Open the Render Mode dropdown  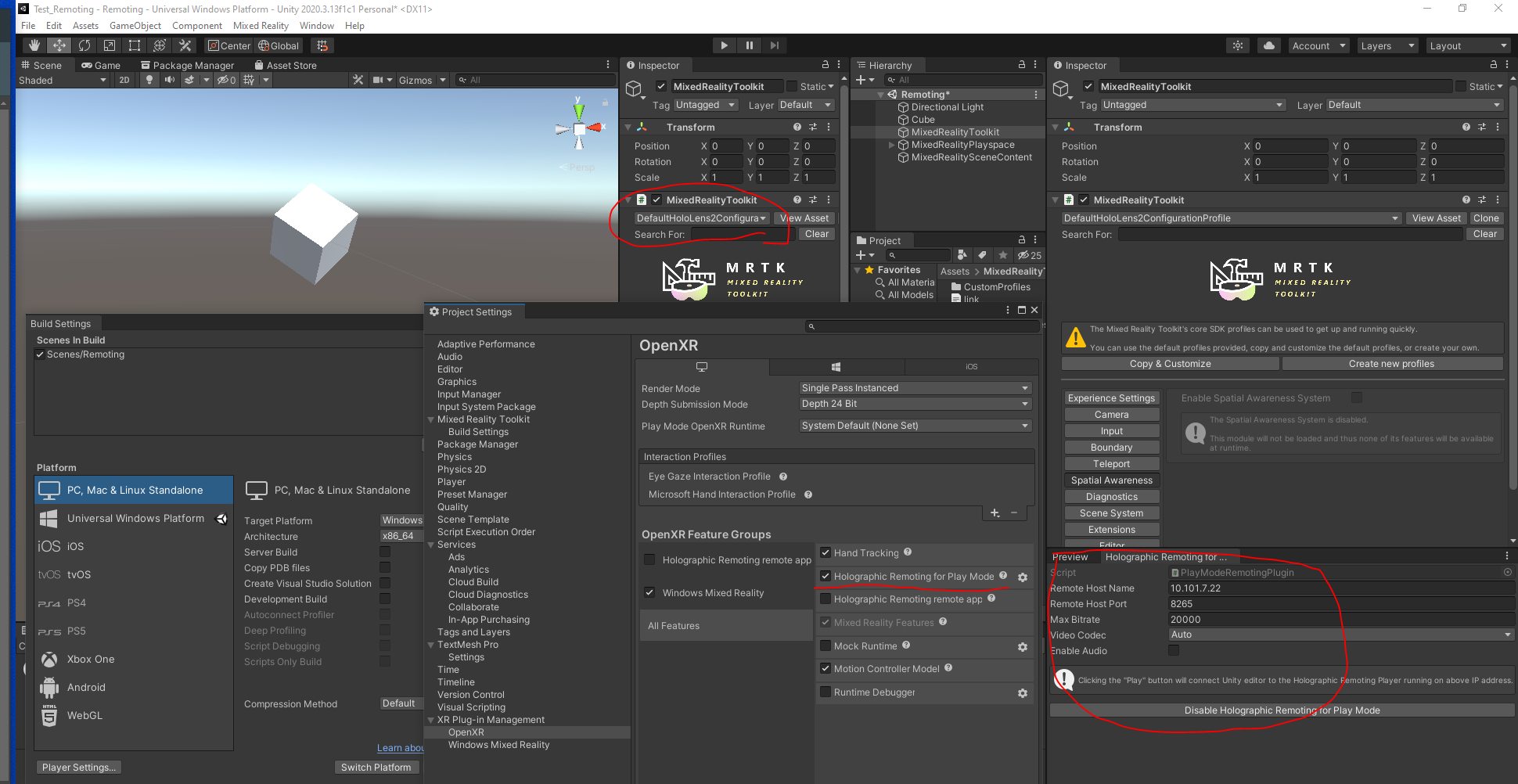point(914,387)
